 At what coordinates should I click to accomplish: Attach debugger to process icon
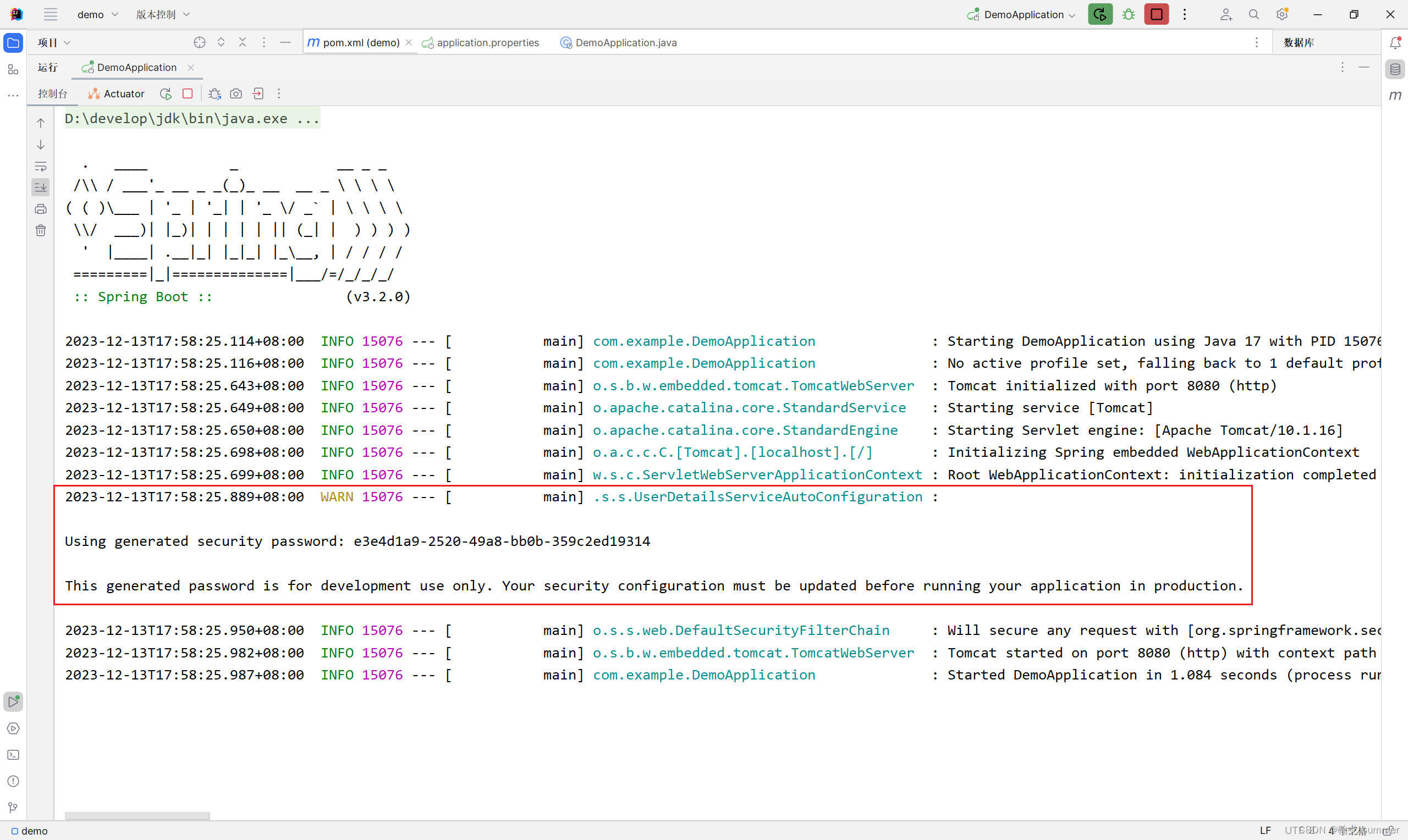(215, 94)
